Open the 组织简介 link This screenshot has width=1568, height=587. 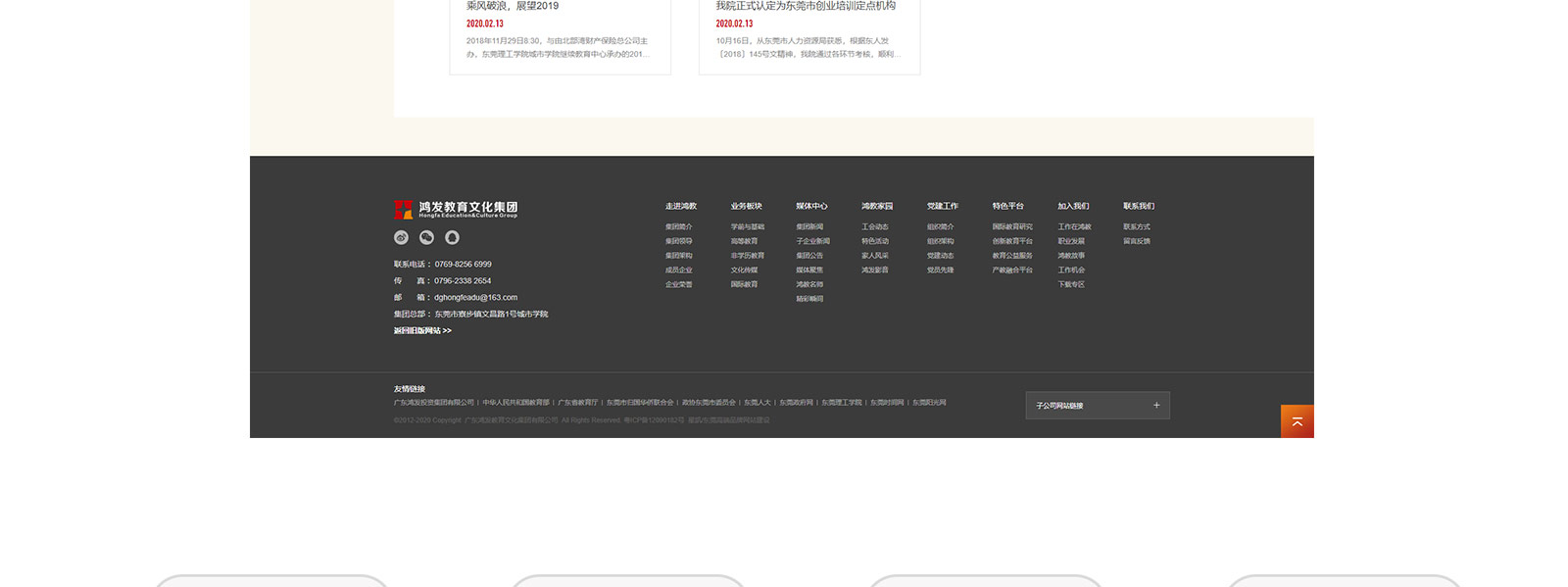(941, 226)
